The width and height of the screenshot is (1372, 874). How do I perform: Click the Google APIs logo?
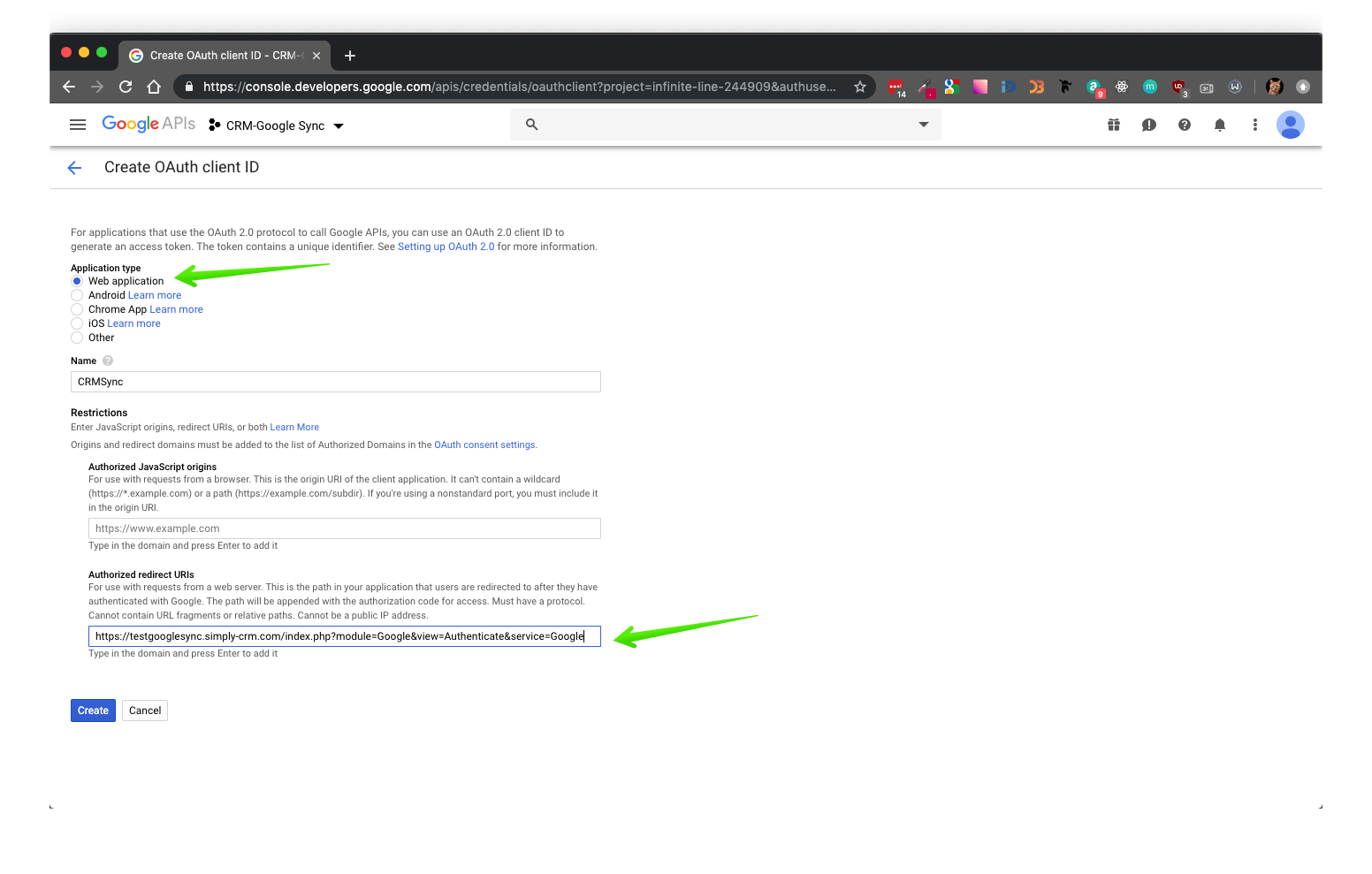pos(149,124)
